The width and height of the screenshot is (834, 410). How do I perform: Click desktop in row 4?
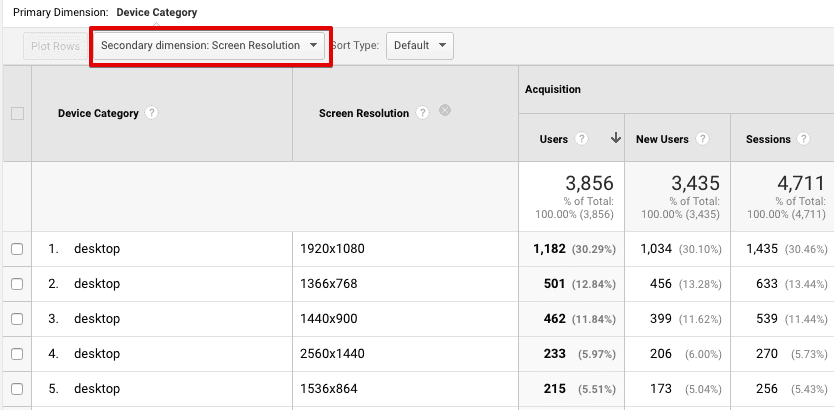[97, 354]
